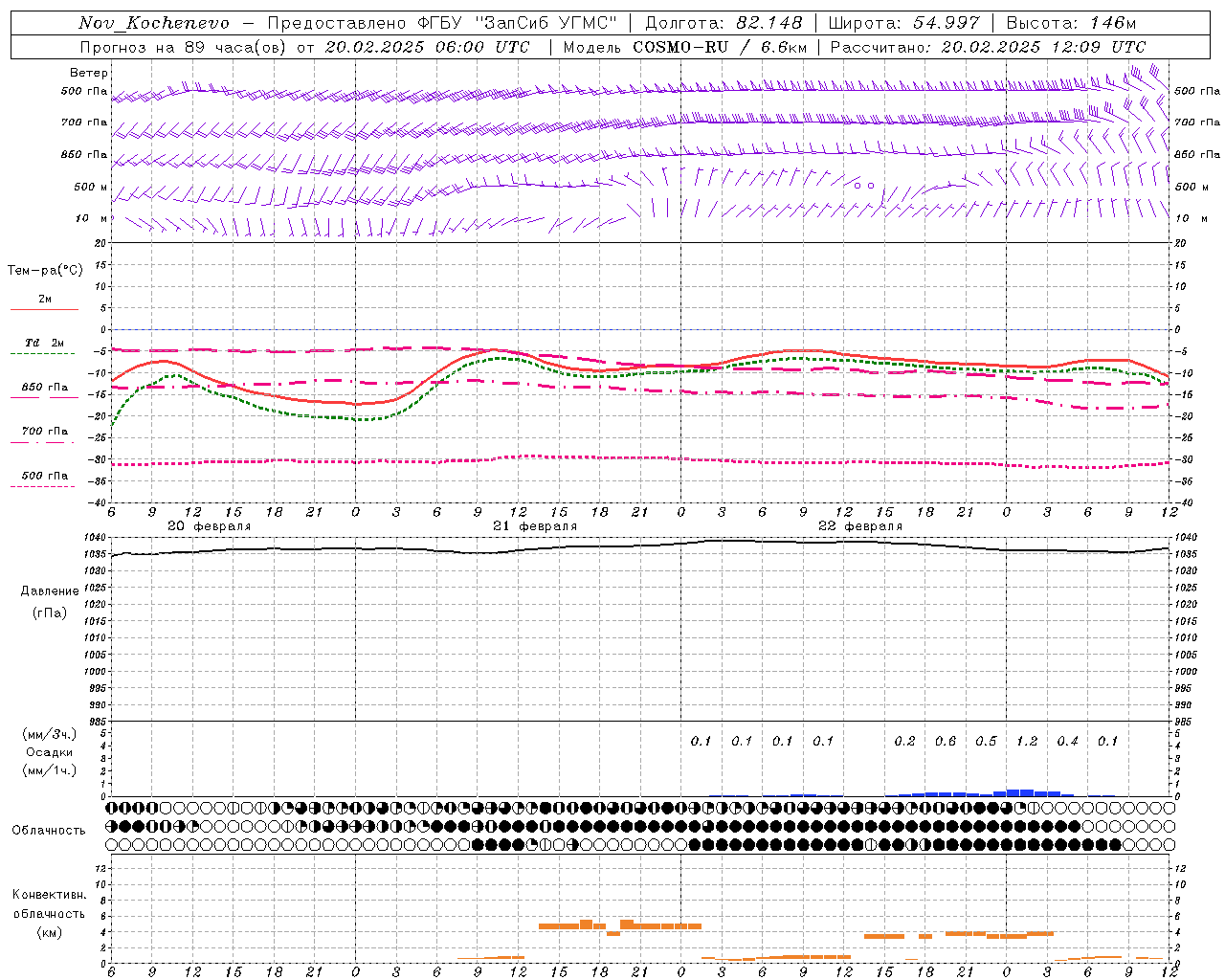Click the 20 февраля date label
This screenshot has width=1225, height=980.
[x=210, y=526]
